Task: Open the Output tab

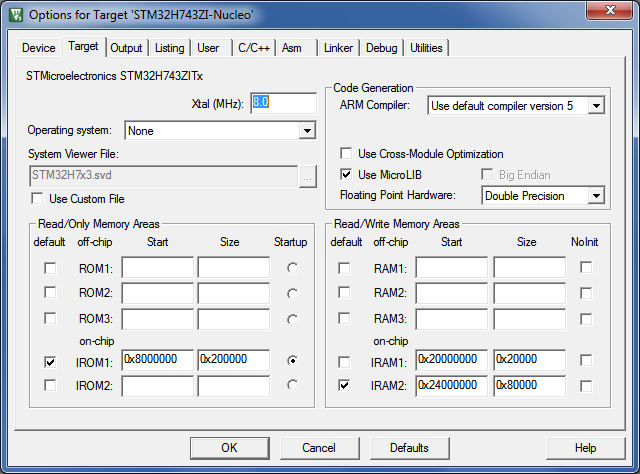Action: [x=126, y=48]
